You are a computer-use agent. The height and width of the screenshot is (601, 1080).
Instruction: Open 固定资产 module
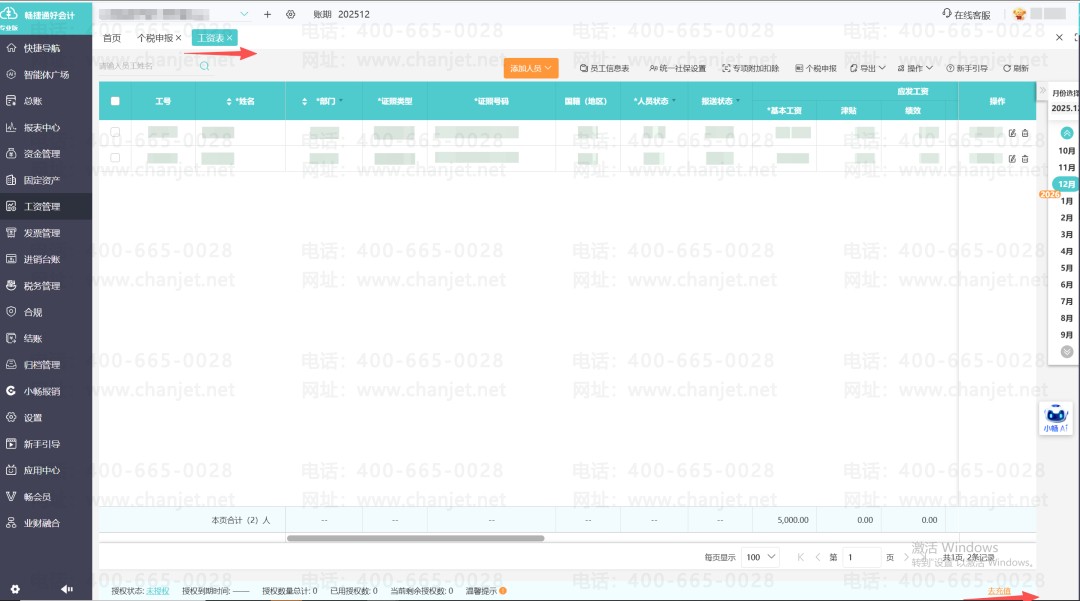click(x=41, y=180)
